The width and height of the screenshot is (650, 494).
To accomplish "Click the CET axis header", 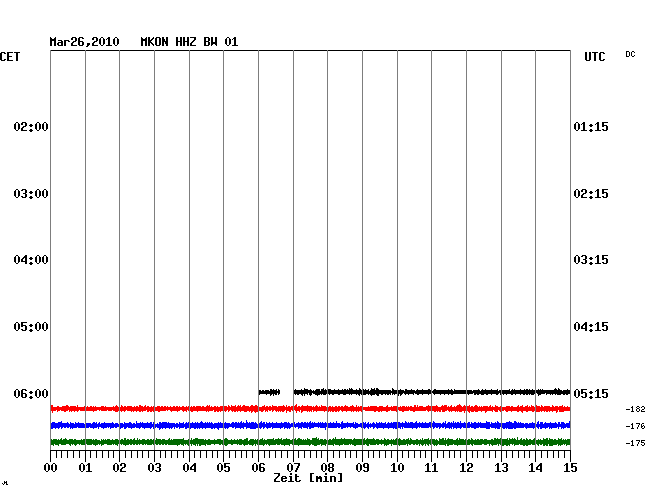I will [10, 57].
